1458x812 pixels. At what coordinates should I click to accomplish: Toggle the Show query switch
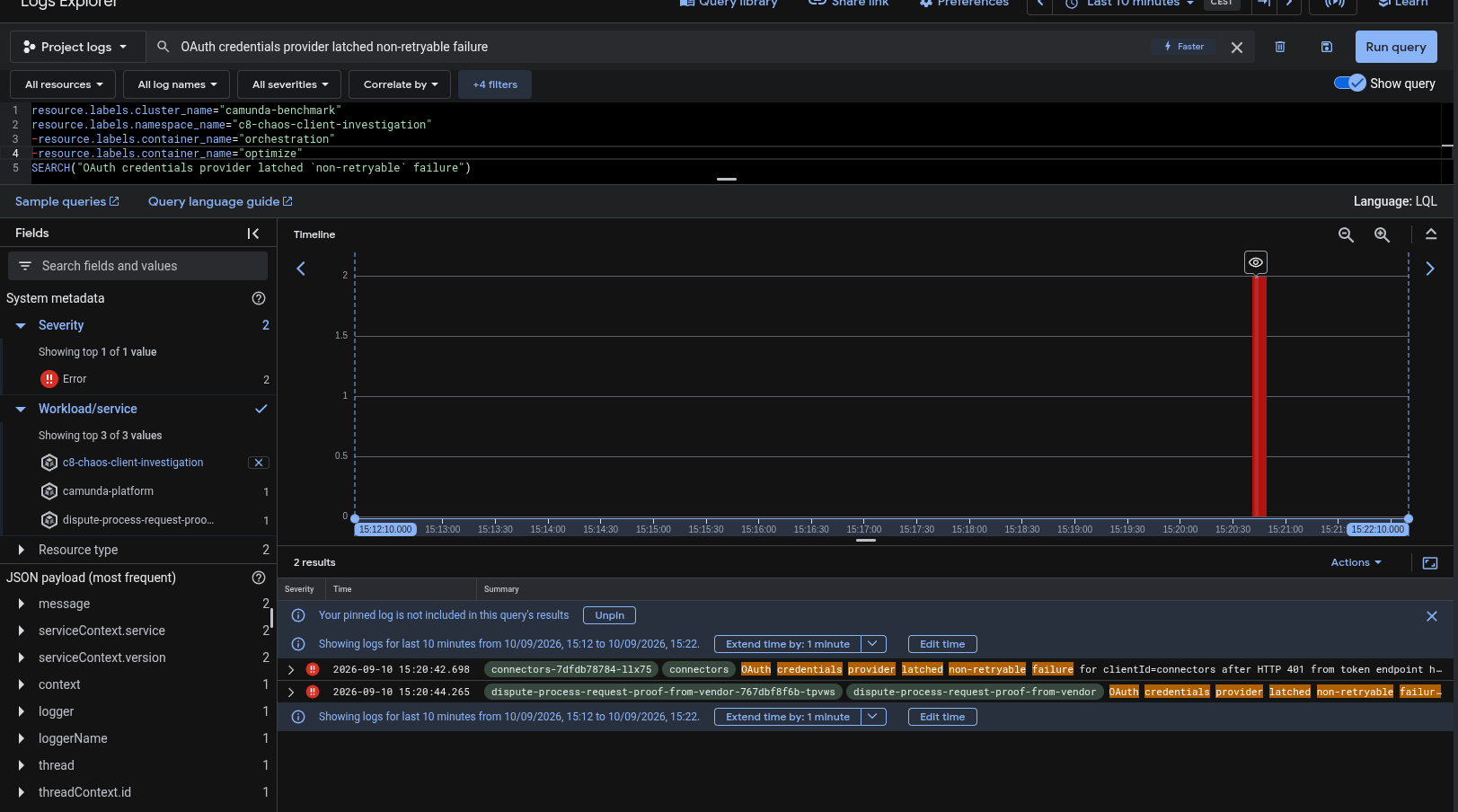click(1350, 83)
